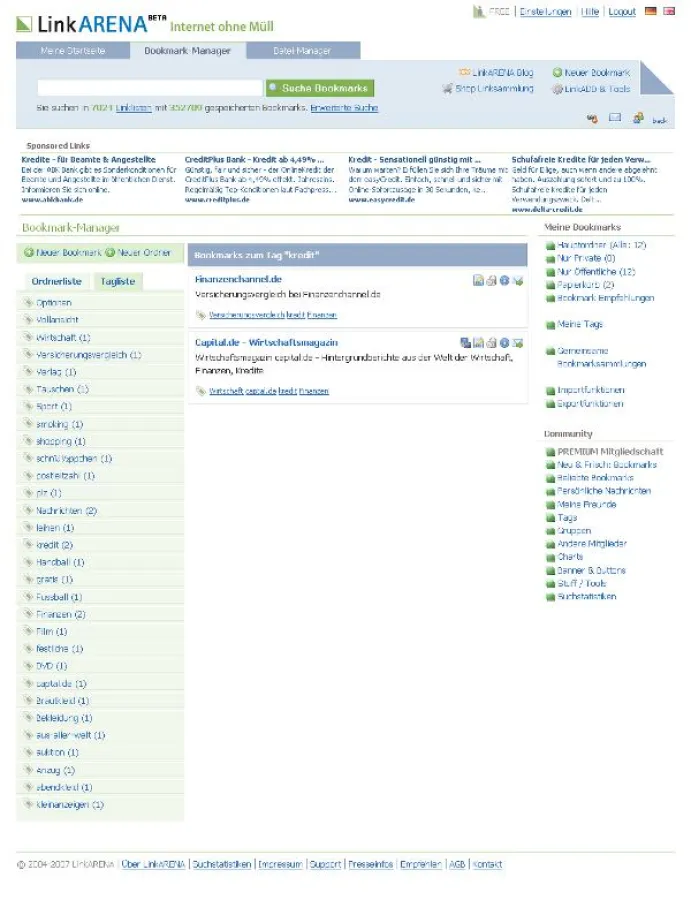Click Neuer Bookmark in the header panel
Image resolution: width=691 pixels, height=900 pixels.
[x=597, y=72]
